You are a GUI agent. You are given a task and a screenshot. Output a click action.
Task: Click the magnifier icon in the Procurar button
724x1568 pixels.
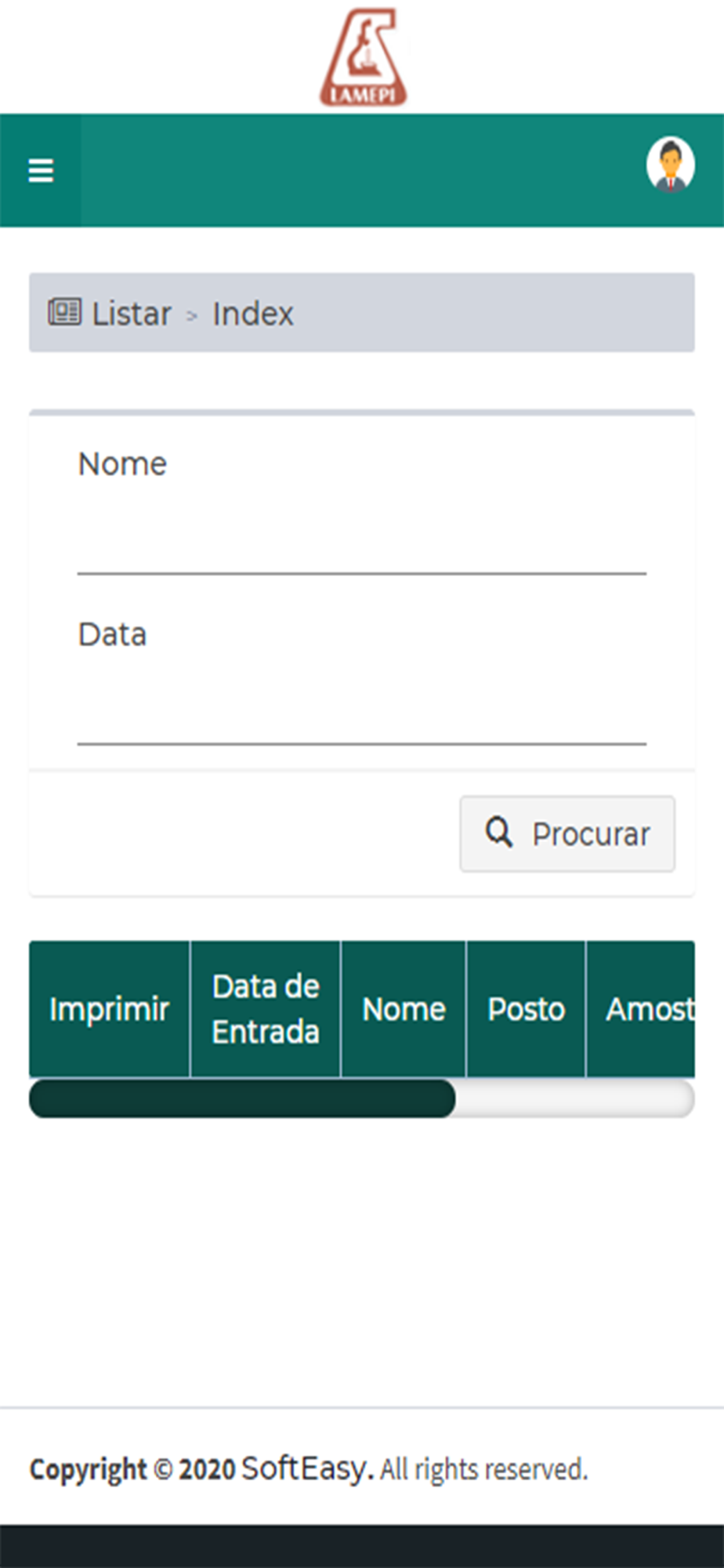click(498, 833)
